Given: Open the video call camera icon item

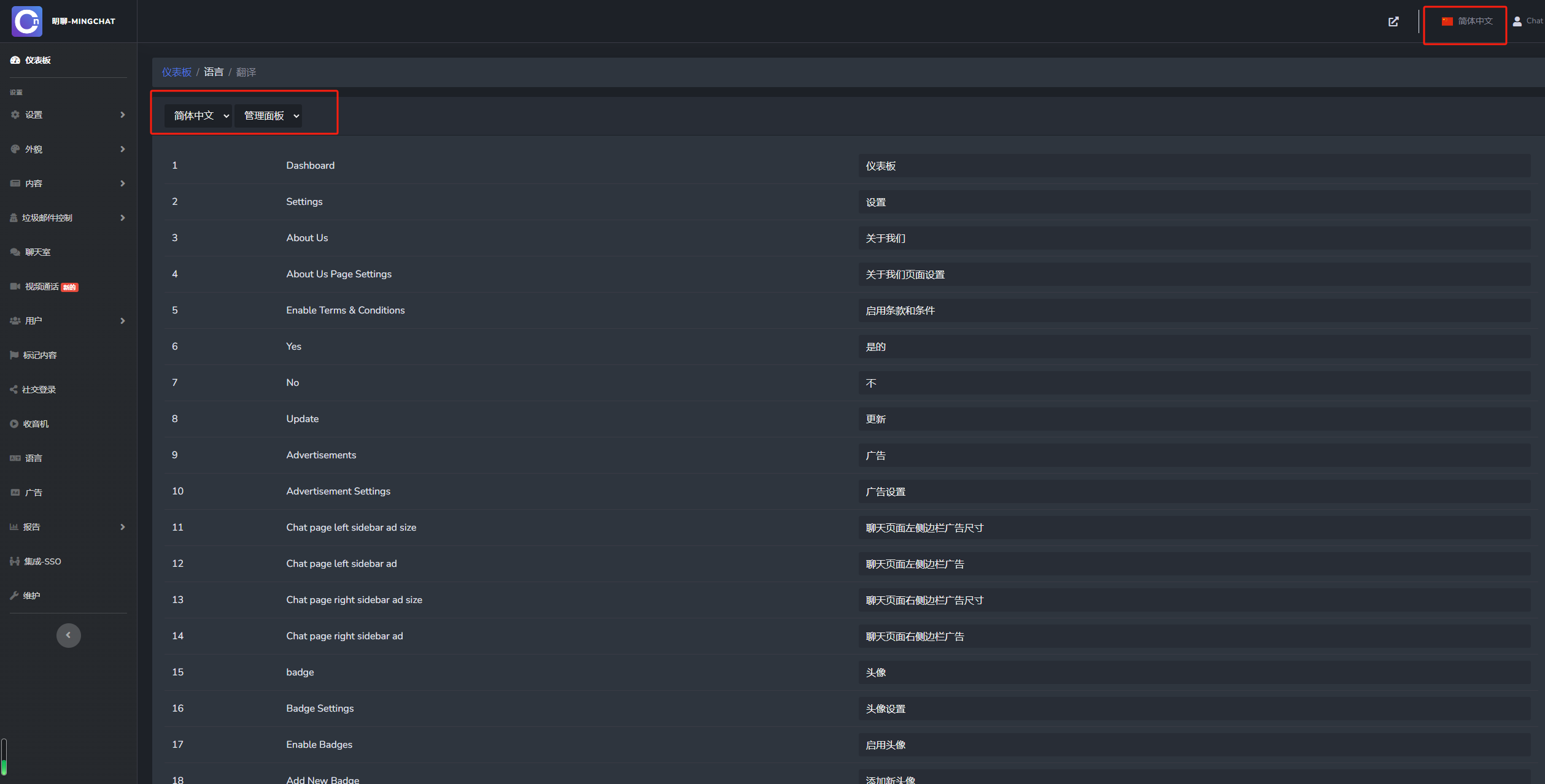Looking at the screenshot, I should tap(15, 286).
